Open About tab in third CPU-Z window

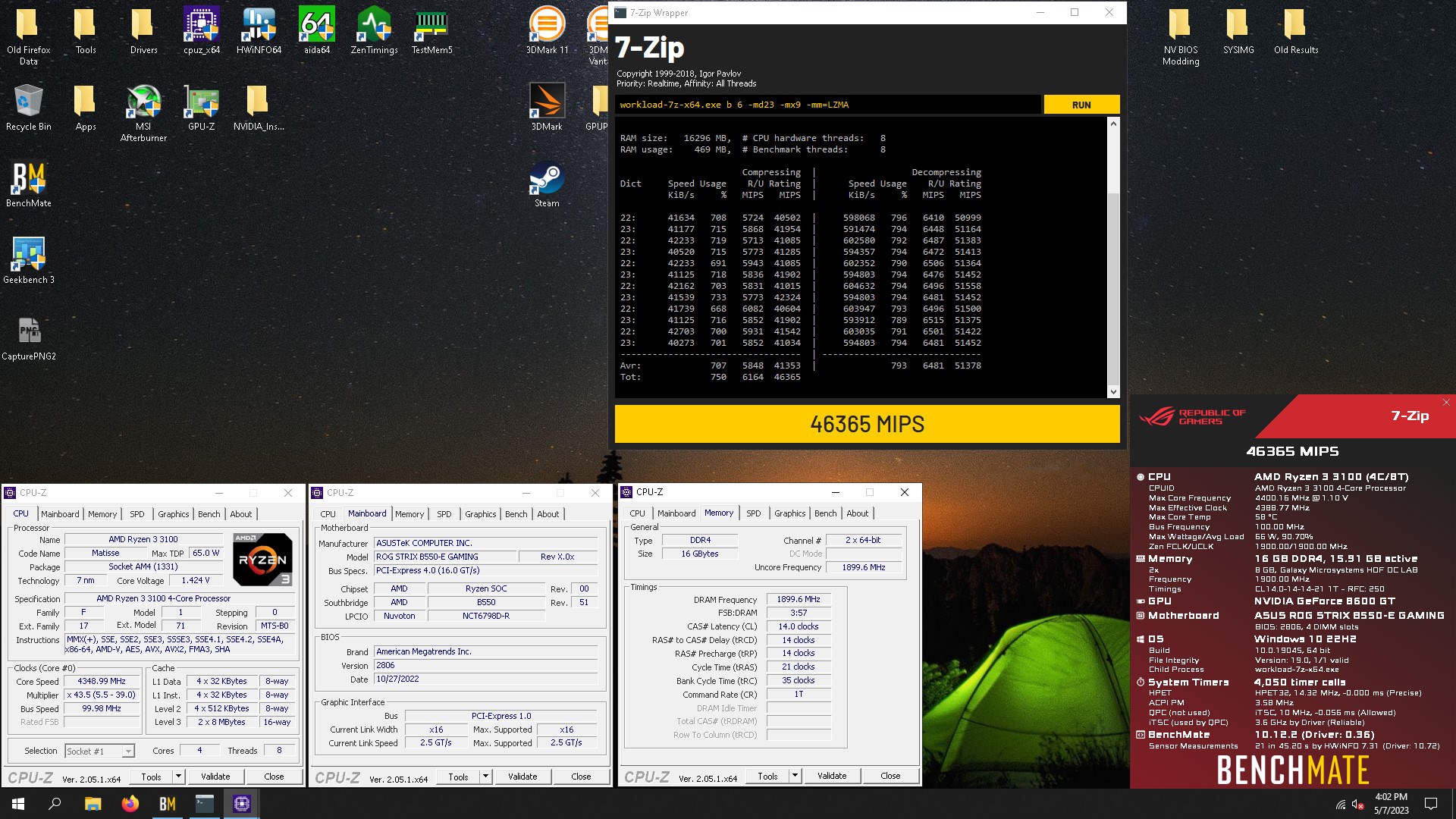[x=858, y=513]
